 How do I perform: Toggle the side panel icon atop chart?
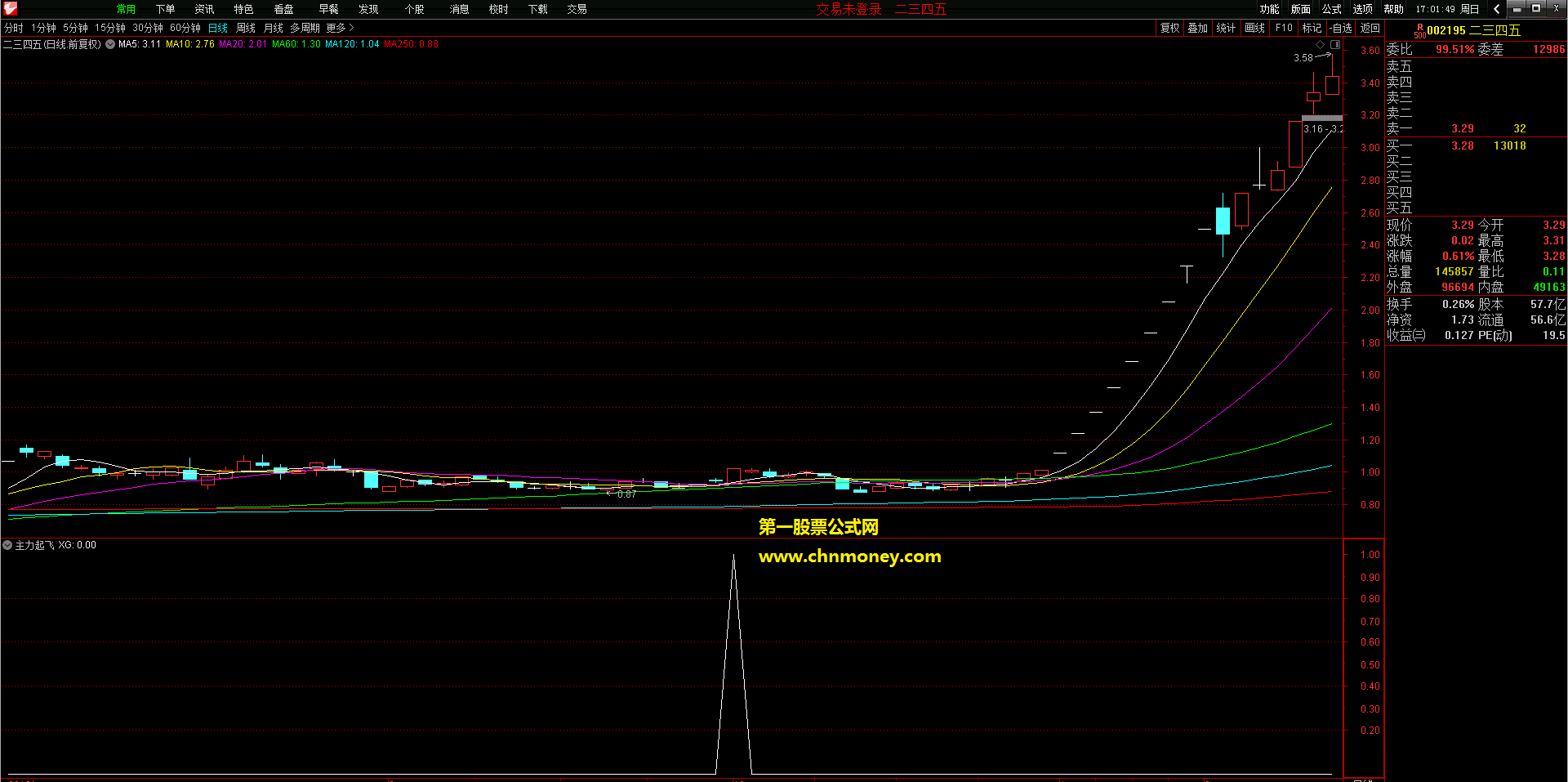[1335, 44]
